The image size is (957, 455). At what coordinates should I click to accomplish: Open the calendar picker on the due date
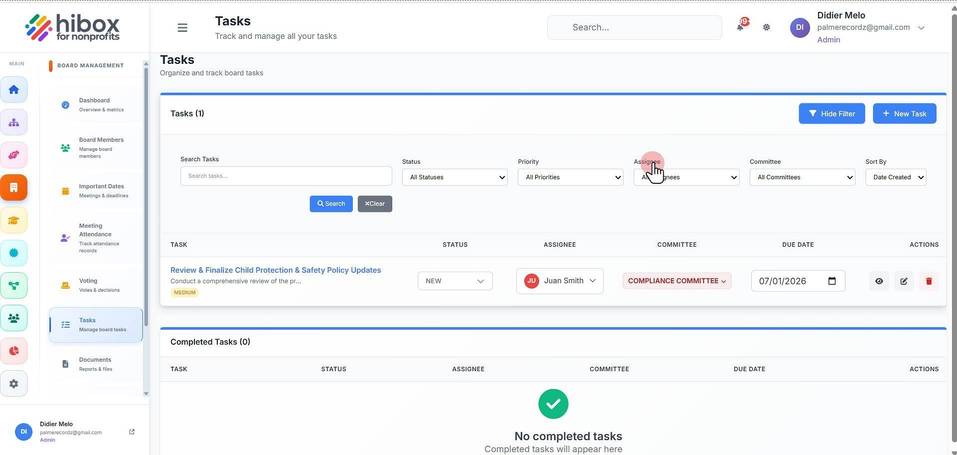pos(832,281)
